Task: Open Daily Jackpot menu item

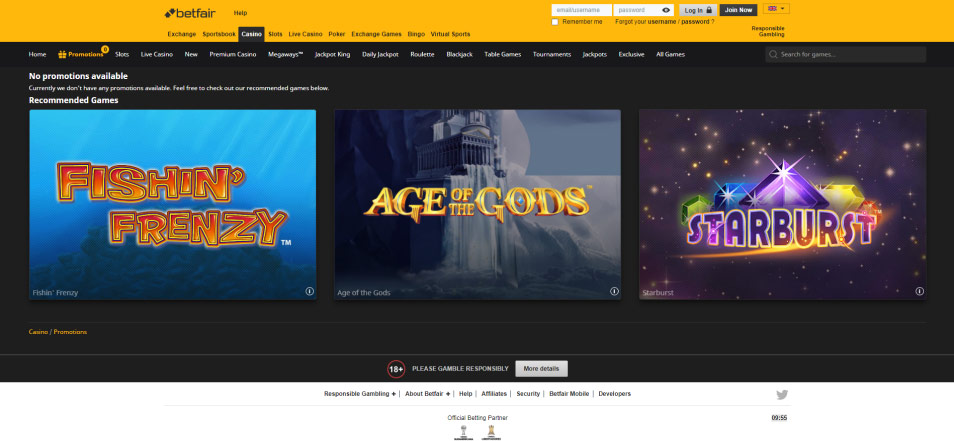Action: point(380,54)
